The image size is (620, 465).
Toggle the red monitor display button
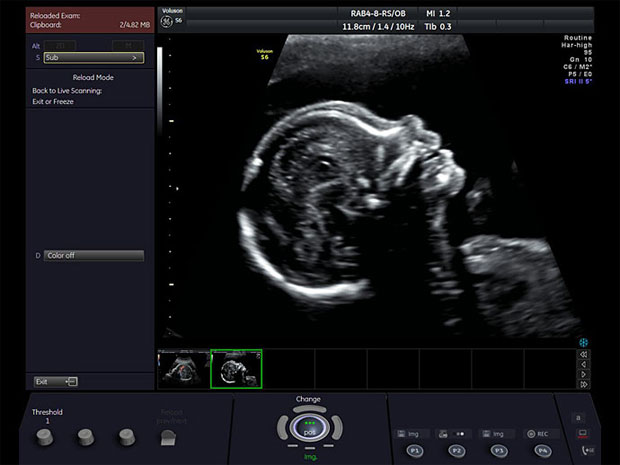click(x=580, y=434)
